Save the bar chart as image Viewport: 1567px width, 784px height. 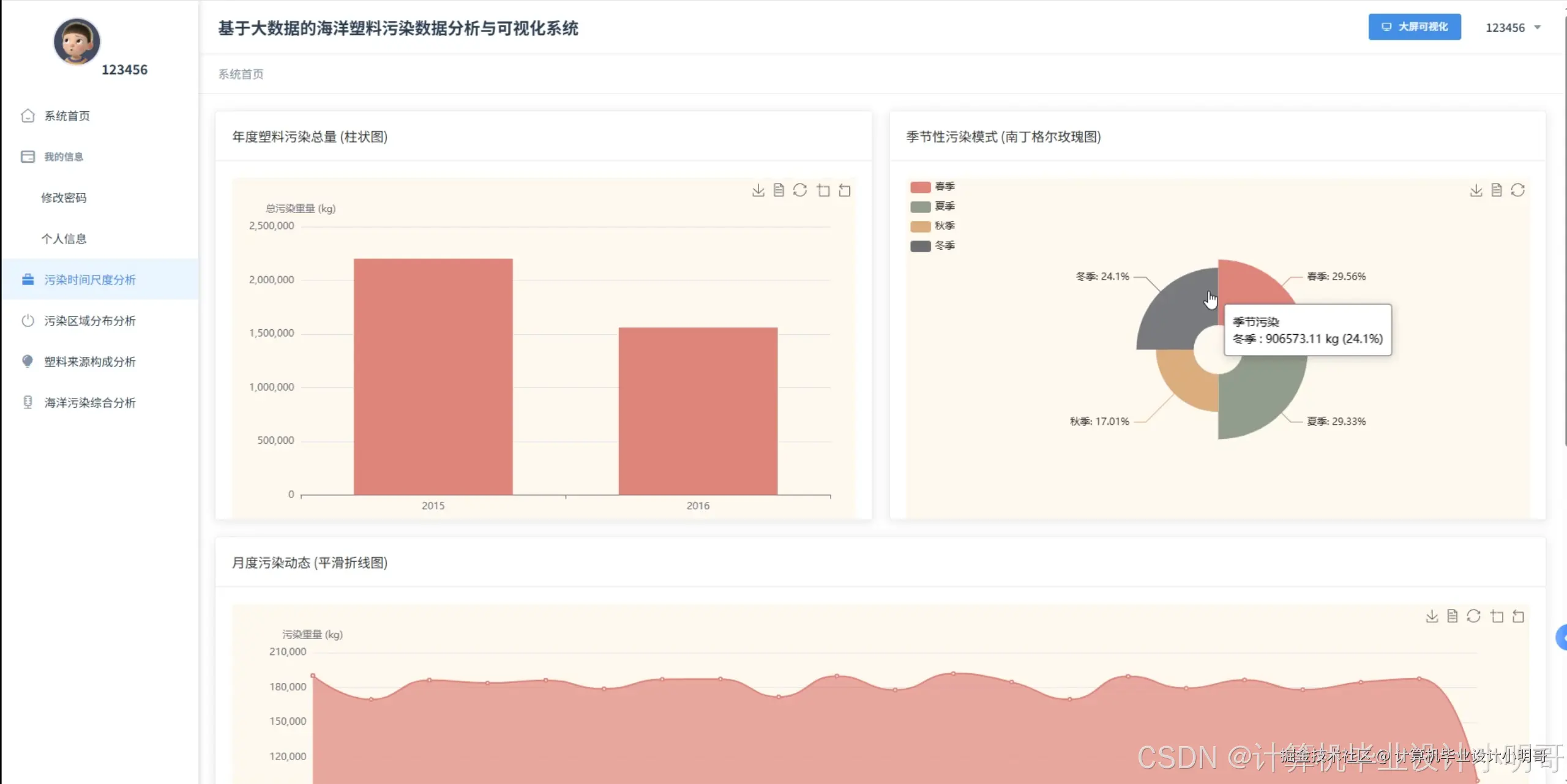pyautogui.click(x=758, y=190)
